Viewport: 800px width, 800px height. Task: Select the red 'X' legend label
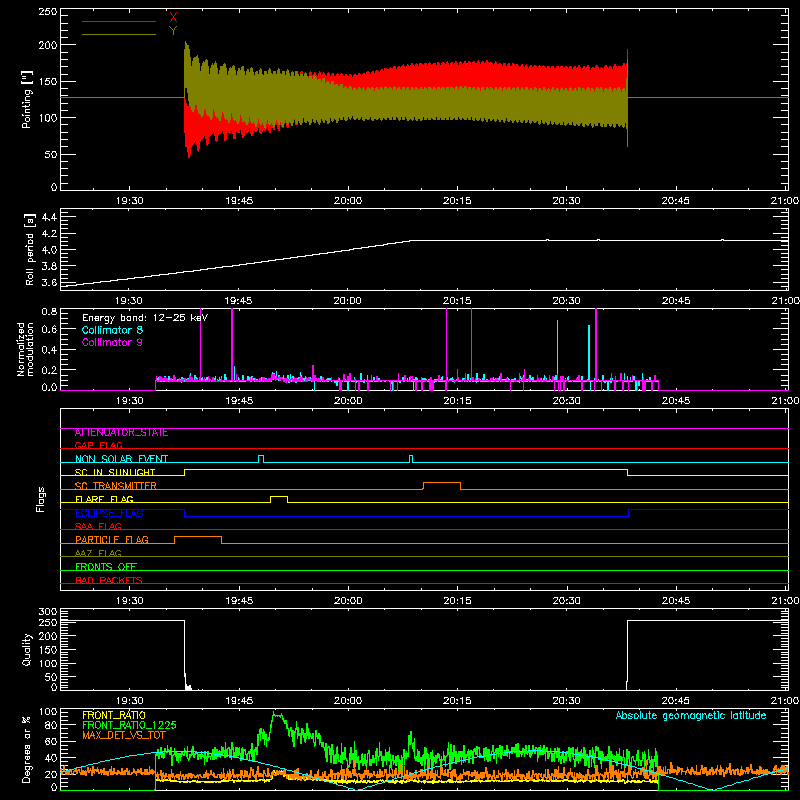(173, 17)
